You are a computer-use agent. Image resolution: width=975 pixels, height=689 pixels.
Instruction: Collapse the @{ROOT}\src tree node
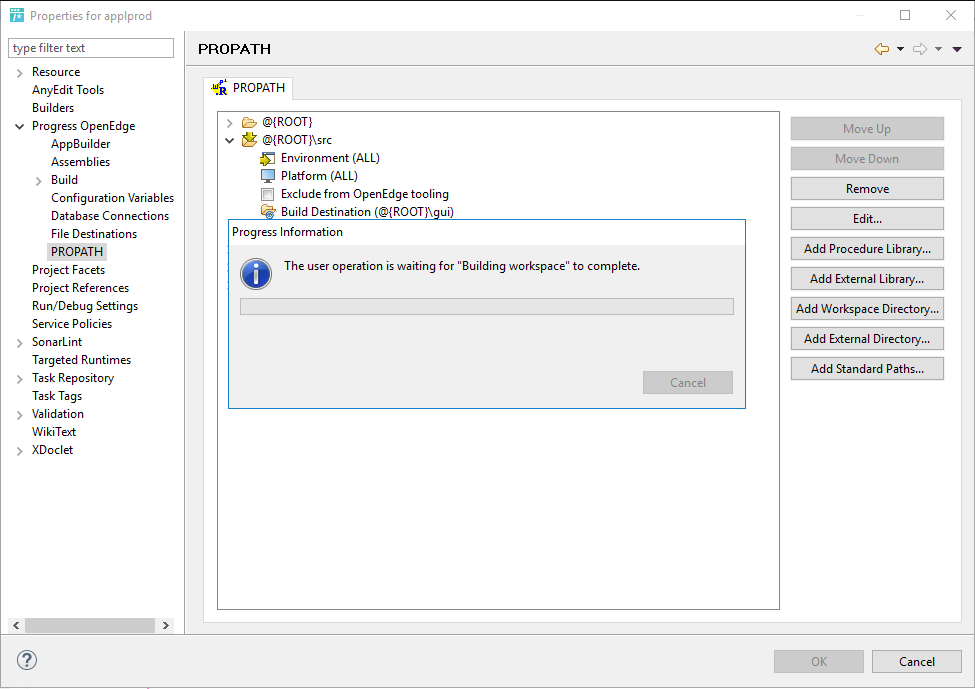click(x=230, y=139)
